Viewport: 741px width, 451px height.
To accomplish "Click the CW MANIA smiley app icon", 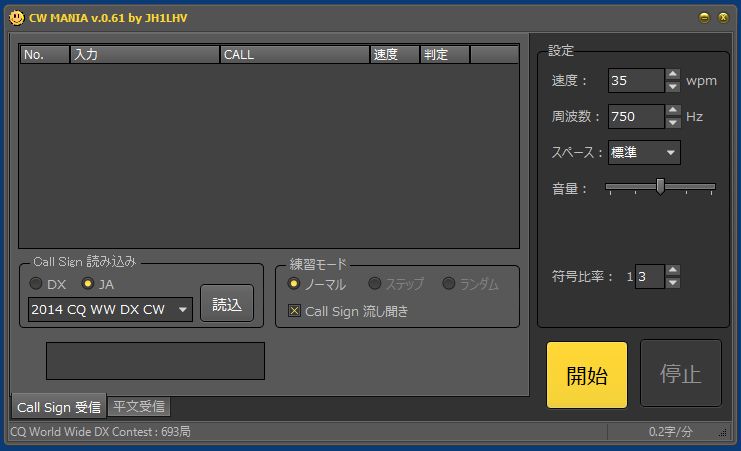I will 16,18.
